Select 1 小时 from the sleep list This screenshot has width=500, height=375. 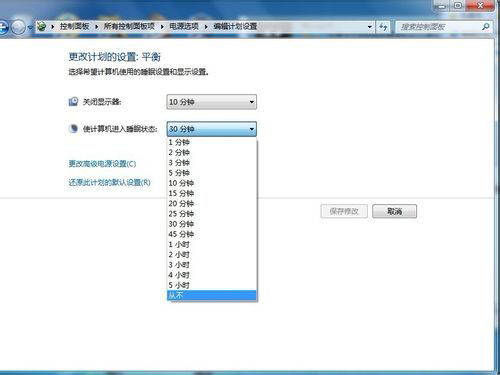click(x=212, y=244)
